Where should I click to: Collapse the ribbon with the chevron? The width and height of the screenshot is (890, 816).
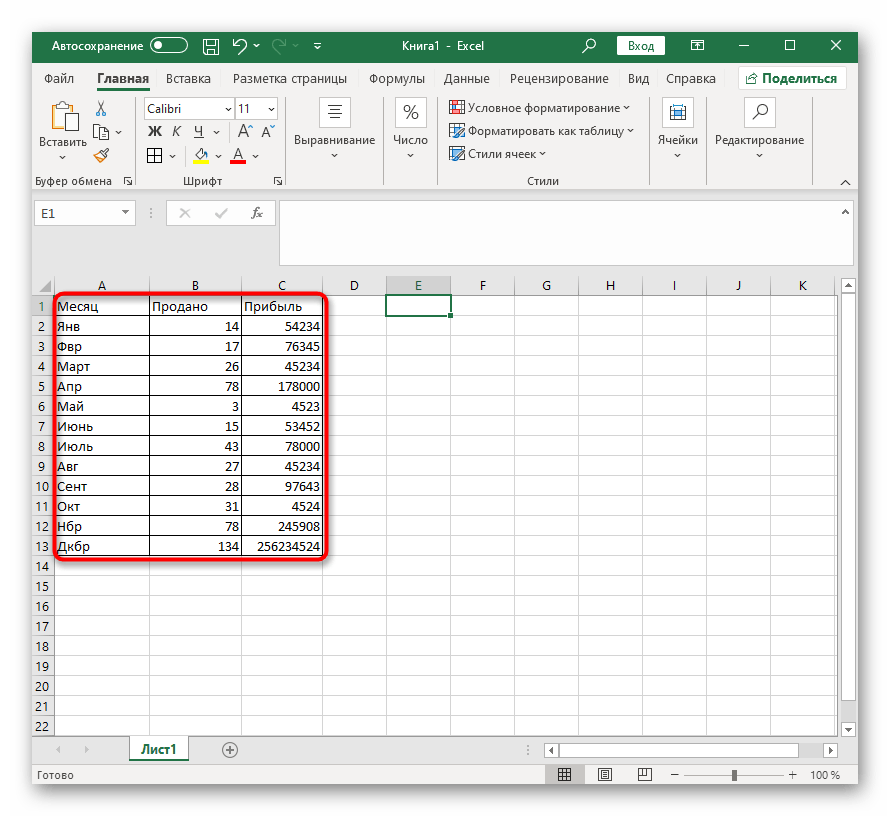point(845,182)
